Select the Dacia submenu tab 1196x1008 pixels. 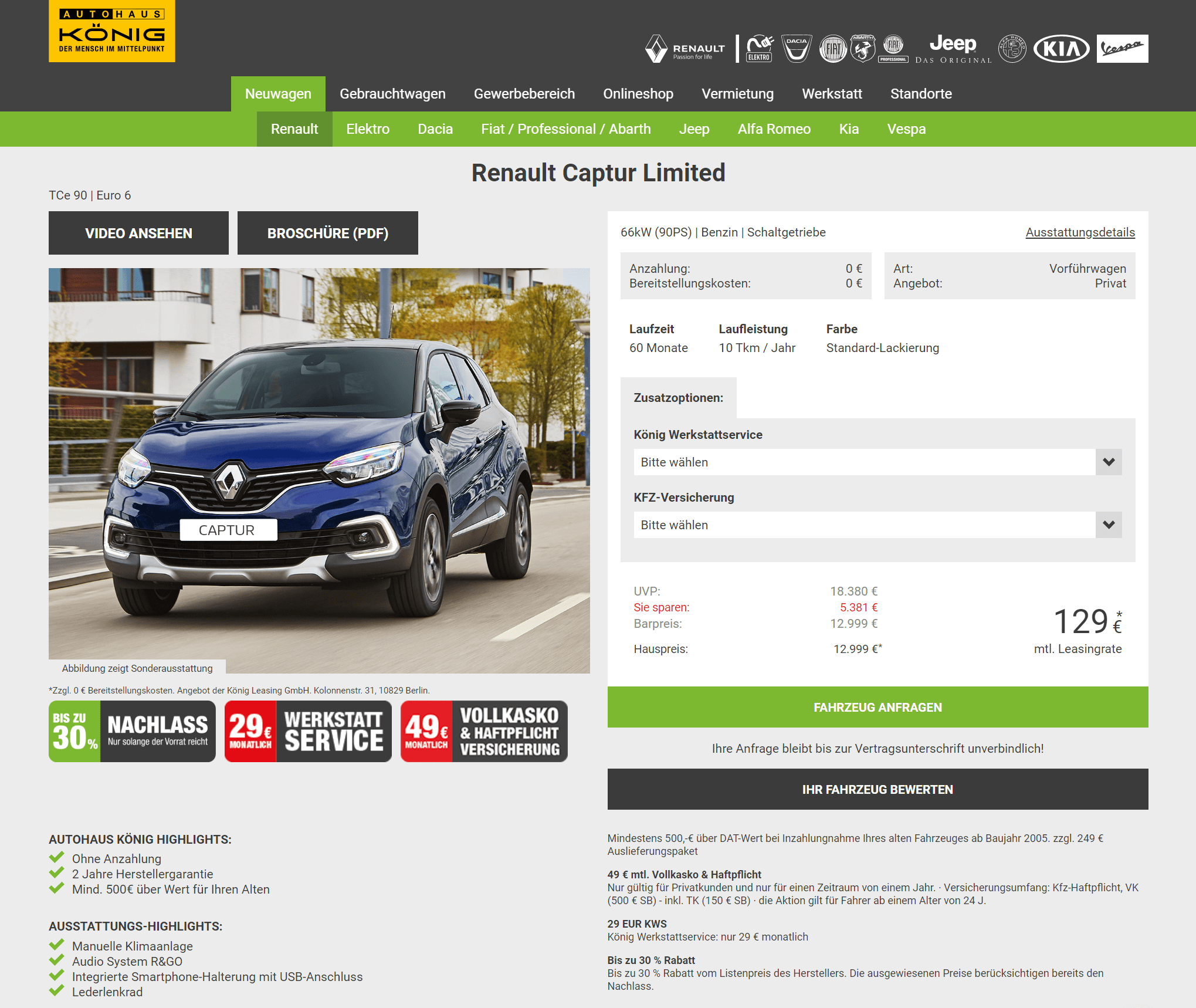click(435, 129)
